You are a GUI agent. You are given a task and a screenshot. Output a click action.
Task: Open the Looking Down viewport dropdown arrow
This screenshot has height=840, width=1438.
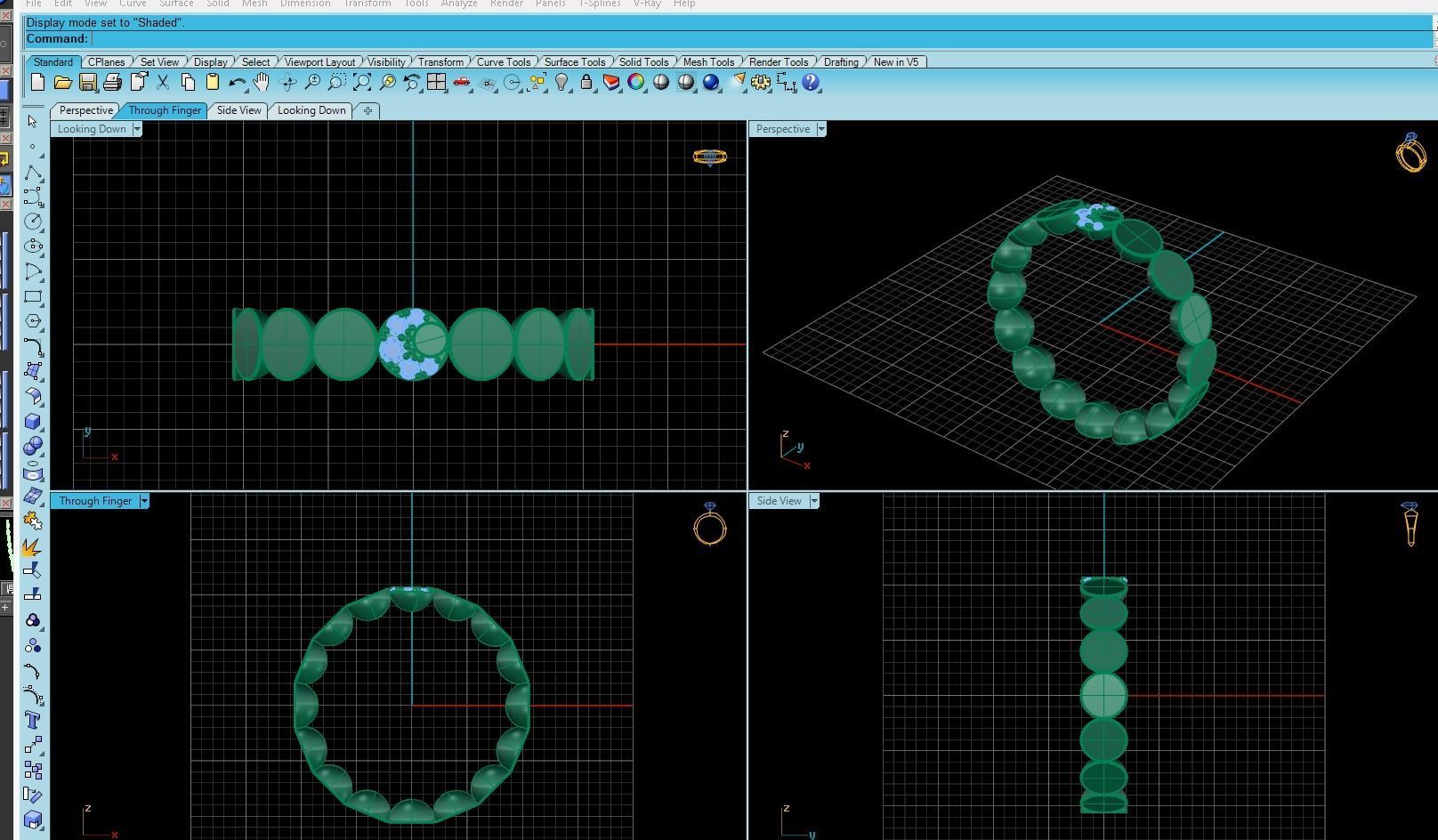[x=137, y=129]
